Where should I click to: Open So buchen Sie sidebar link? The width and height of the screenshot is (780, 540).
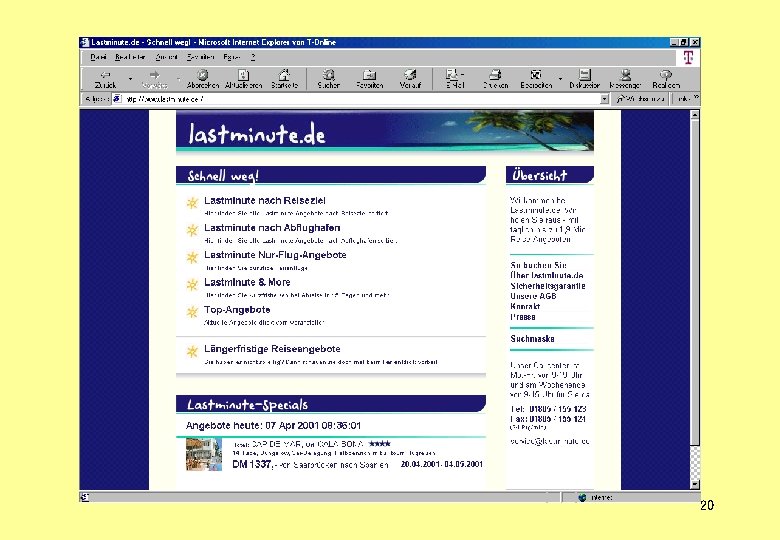[x=538, y=265]
